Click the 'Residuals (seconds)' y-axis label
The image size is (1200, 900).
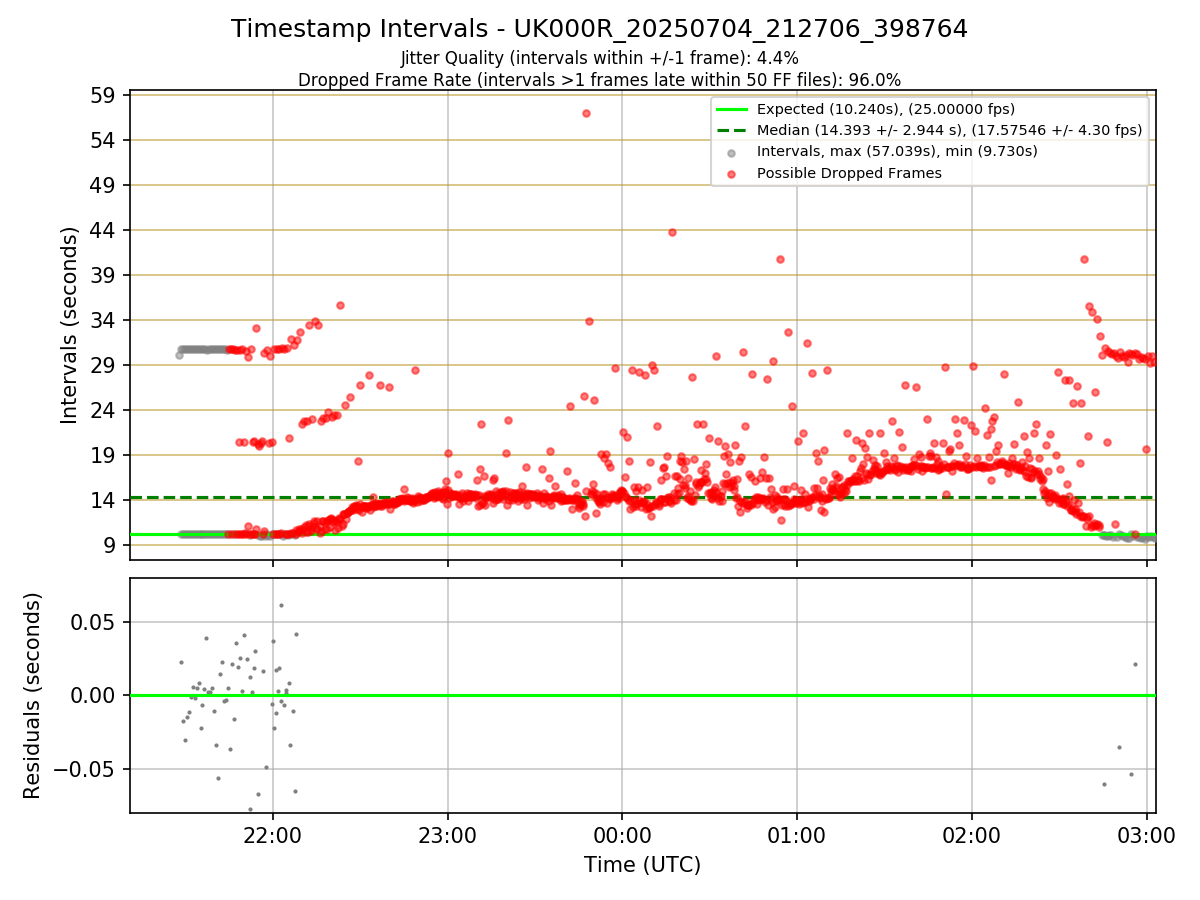(32, 695)
